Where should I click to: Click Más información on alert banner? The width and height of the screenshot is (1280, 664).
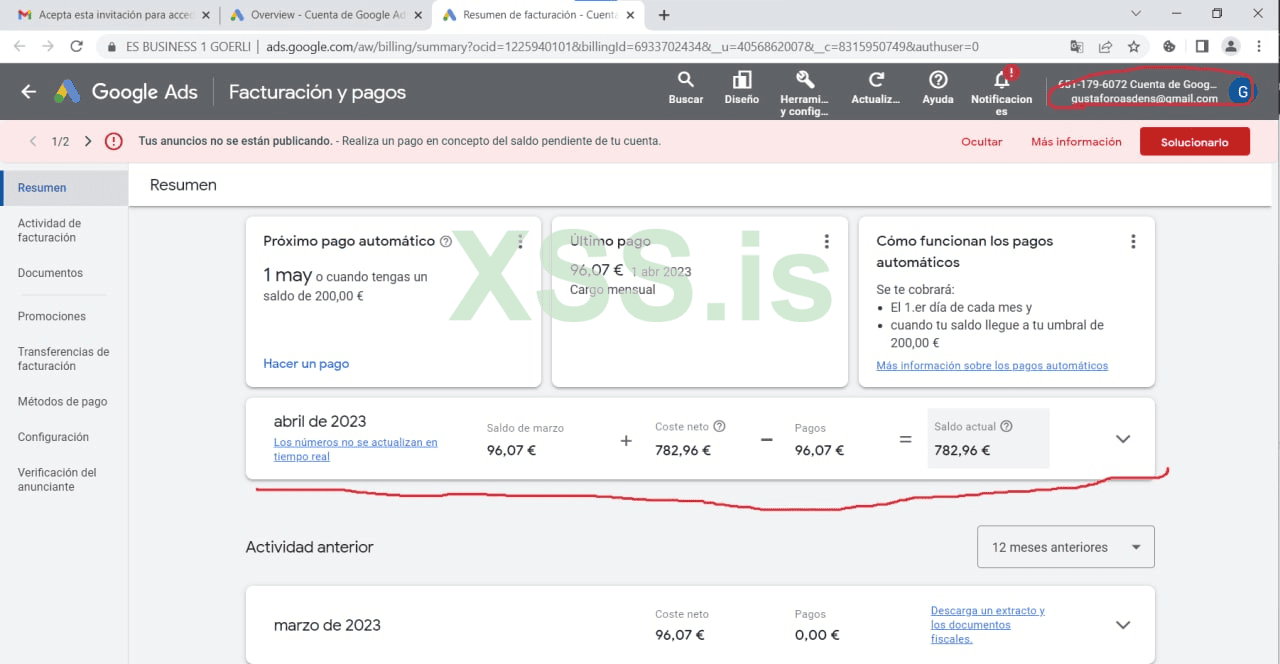click(x=1076, y=142)
